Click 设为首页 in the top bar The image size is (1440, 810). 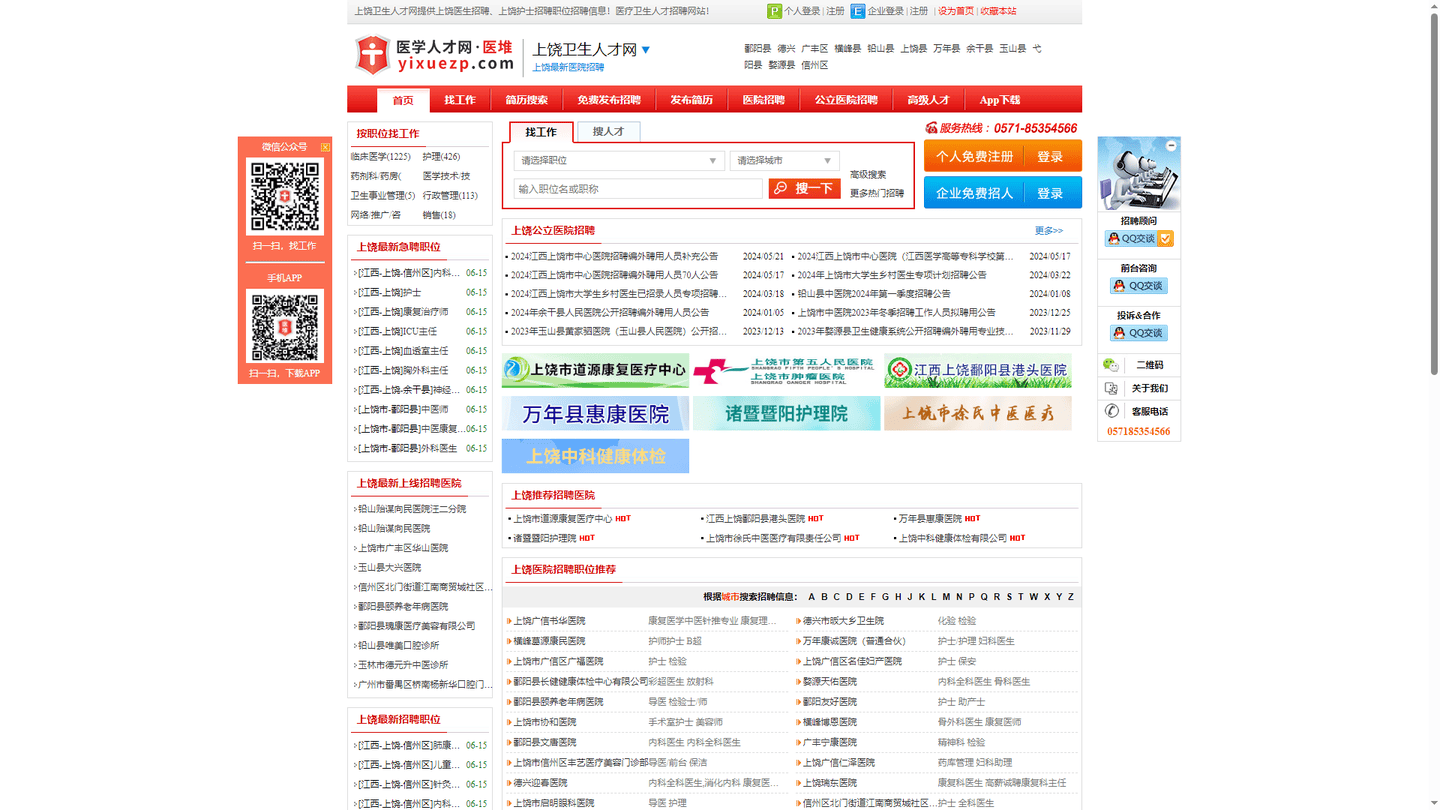[956, 11]
